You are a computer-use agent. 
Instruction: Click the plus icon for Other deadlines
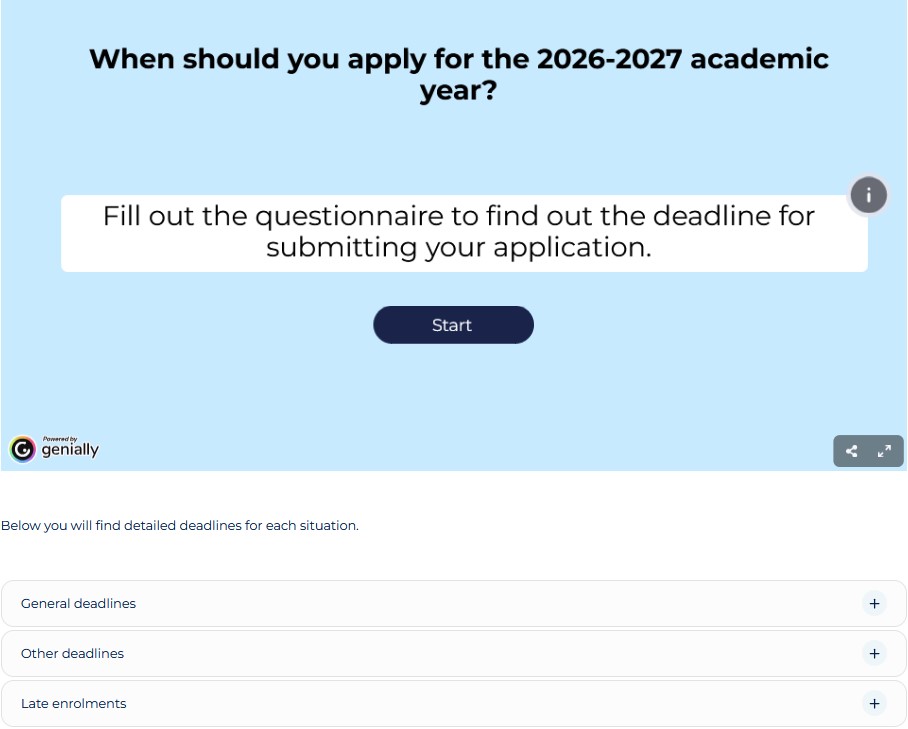874,653
